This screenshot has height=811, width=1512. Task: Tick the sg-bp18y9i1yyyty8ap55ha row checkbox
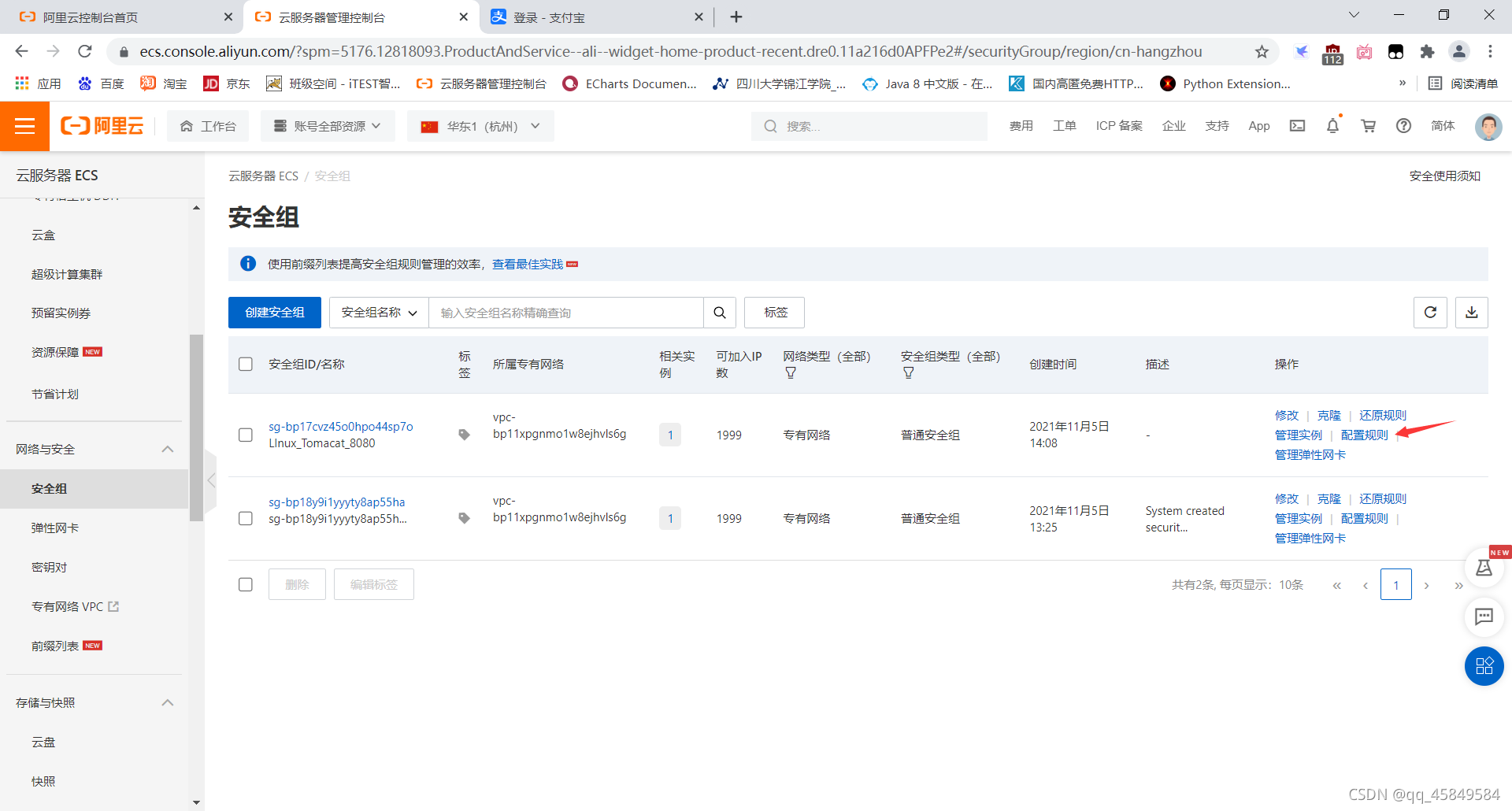[246, 518]
